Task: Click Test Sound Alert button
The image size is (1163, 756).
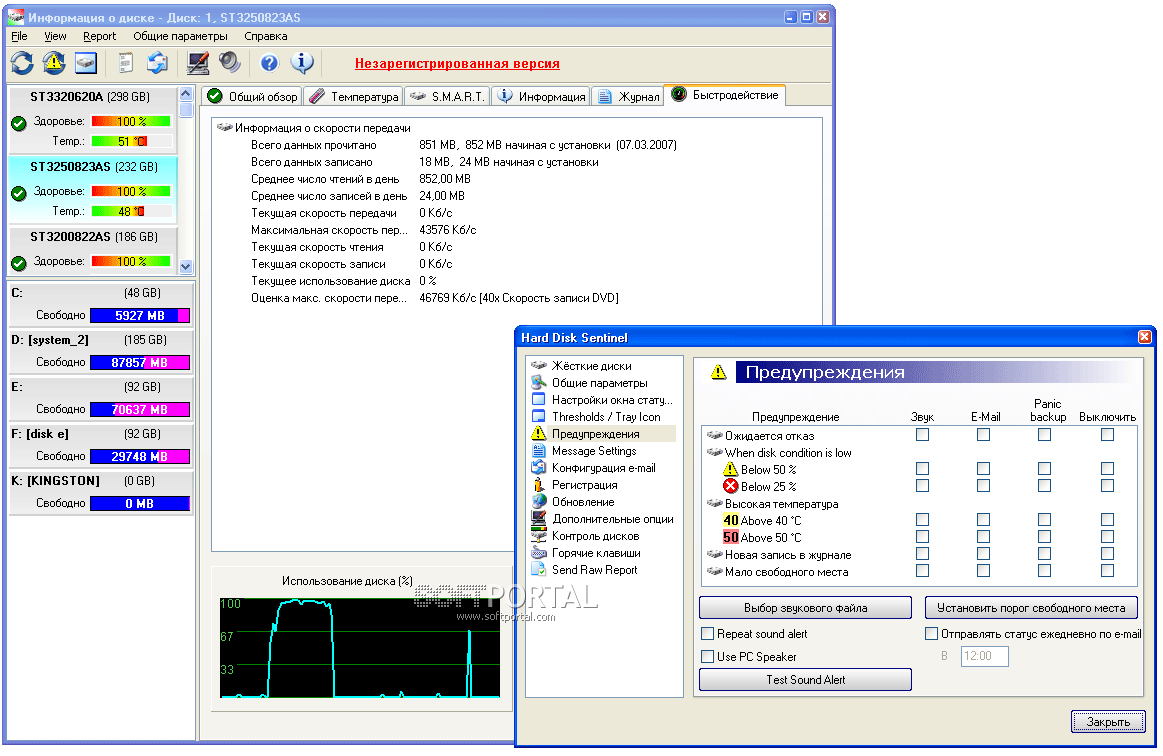Action: pyautogui.click(x=805, y=680)
